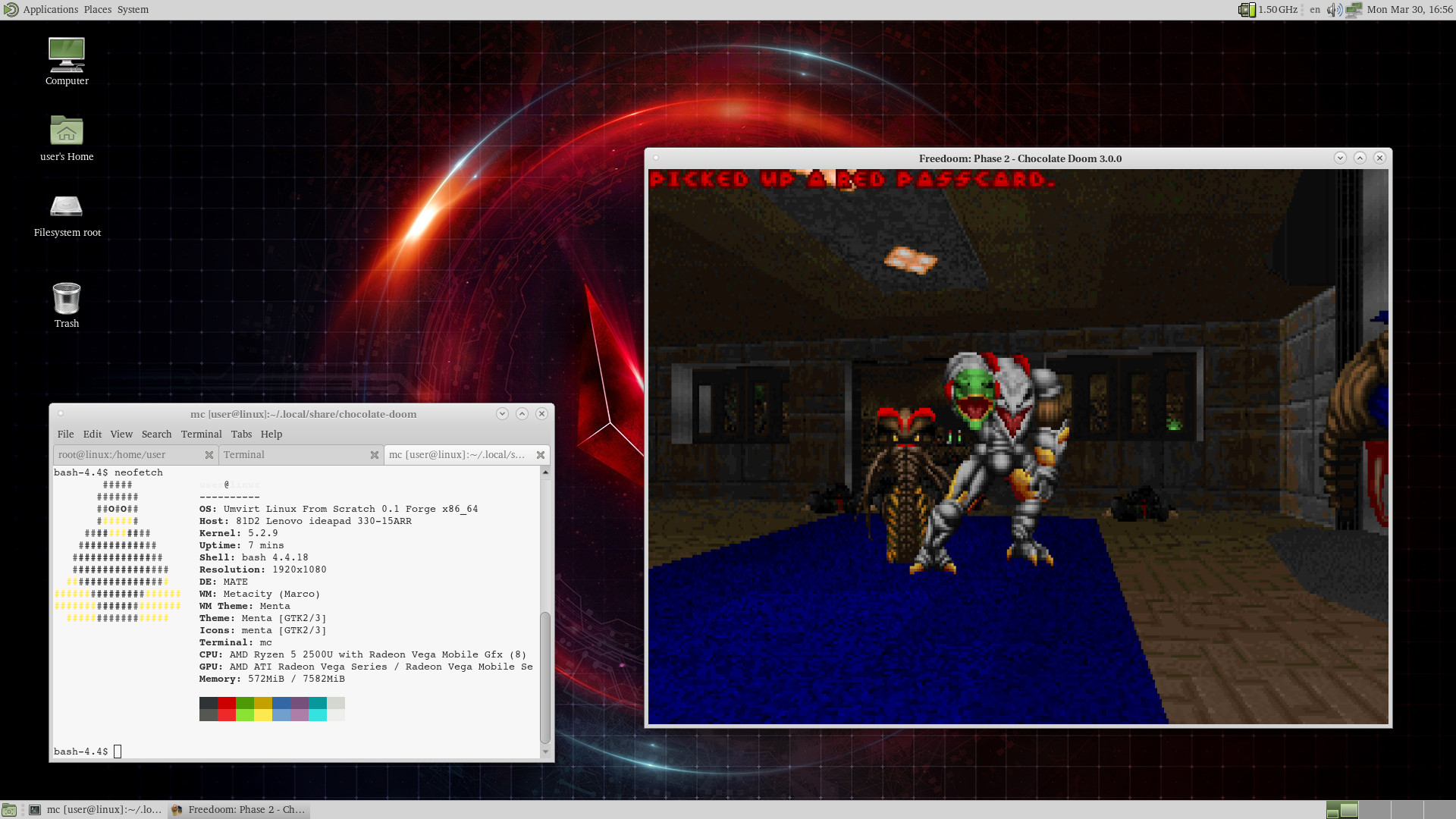Open the Places menu in top panel

pyautogui.click(x=97, y=10)
